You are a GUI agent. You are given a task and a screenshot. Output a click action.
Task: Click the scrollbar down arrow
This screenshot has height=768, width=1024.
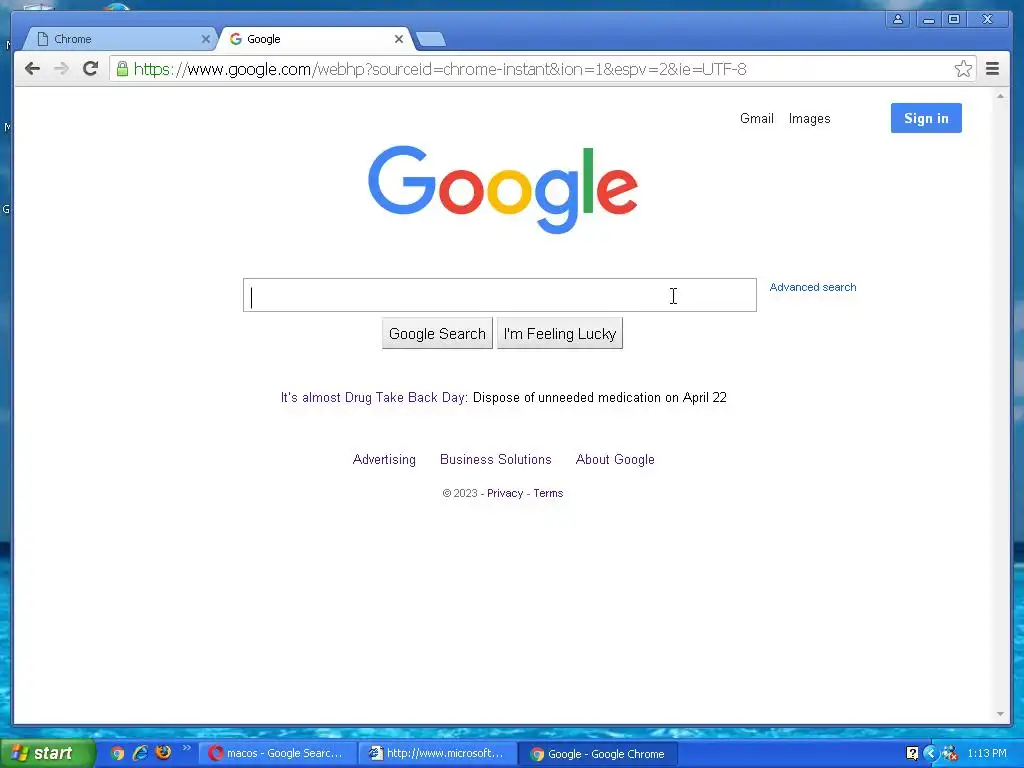click(x=1000, y=714)
